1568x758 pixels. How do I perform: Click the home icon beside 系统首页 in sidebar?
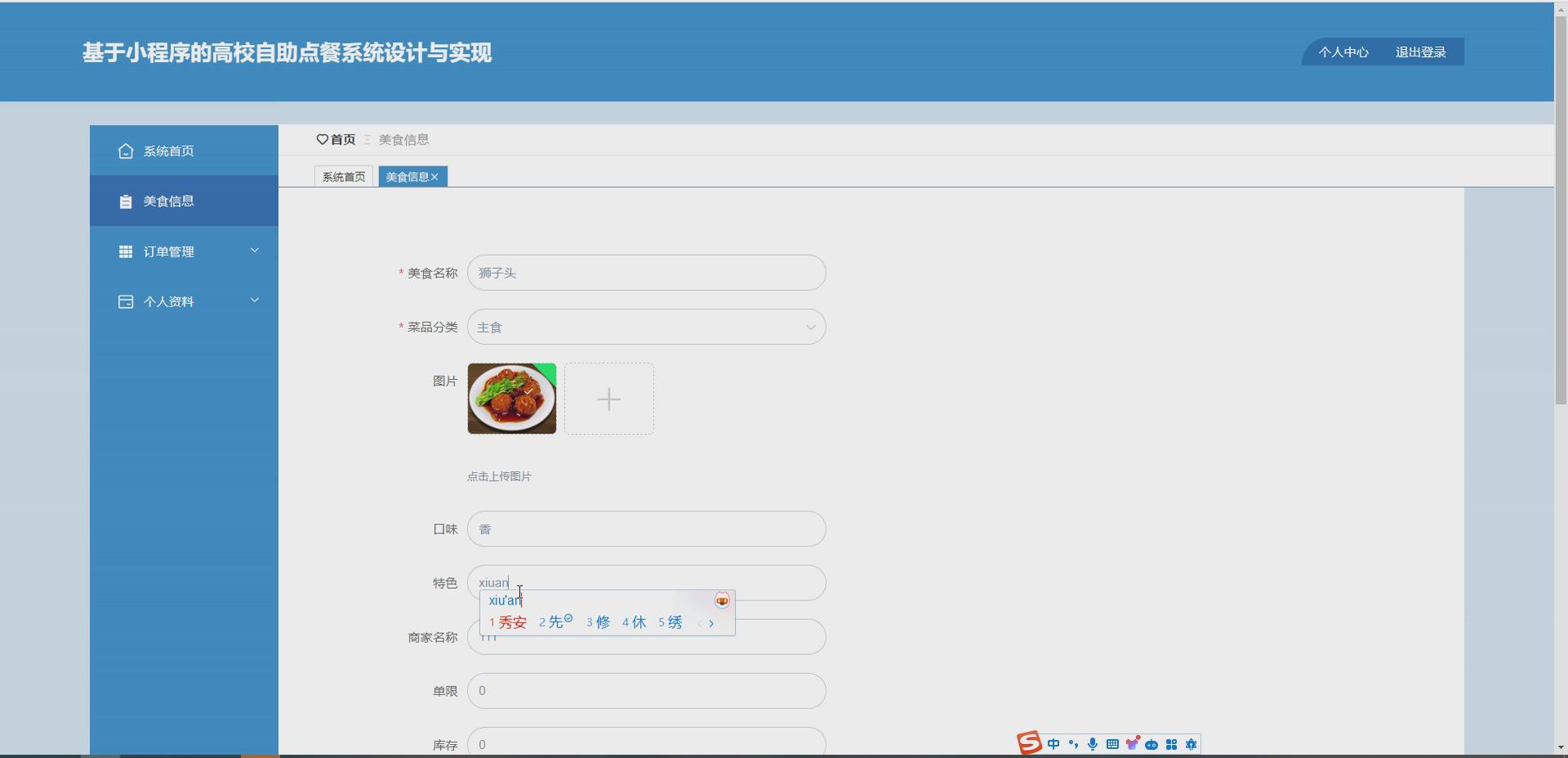coord(125,151)
